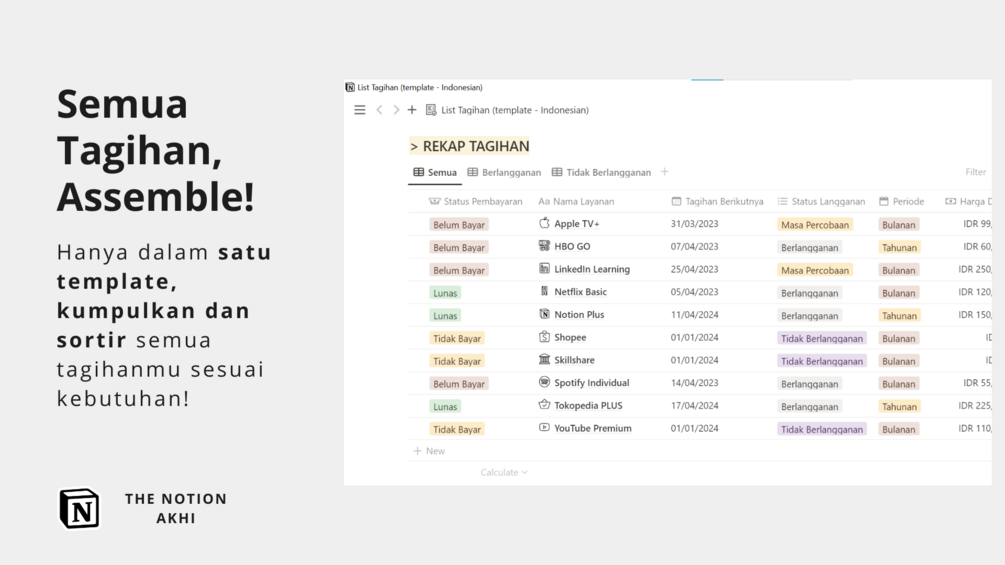The height and width of the screenshot is (565, 1005).
Task: Switch to the Semua tab
Action: coord(435,172)
